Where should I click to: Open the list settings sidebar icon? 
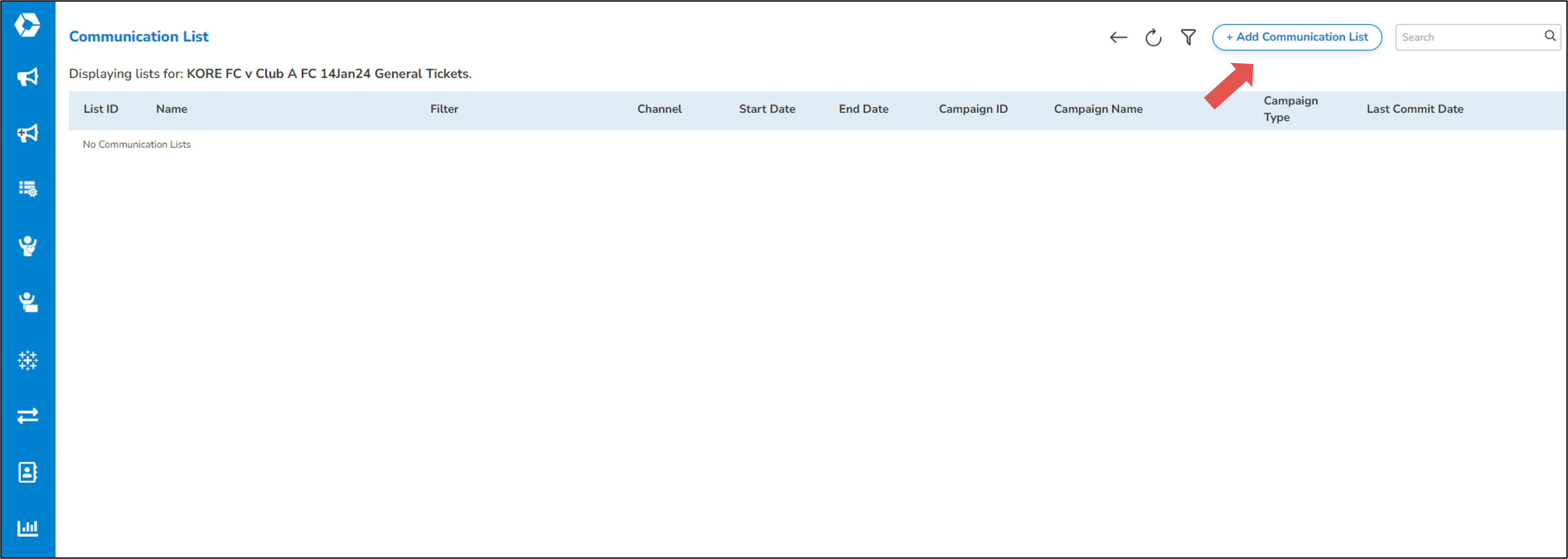[x=27, y=189]
